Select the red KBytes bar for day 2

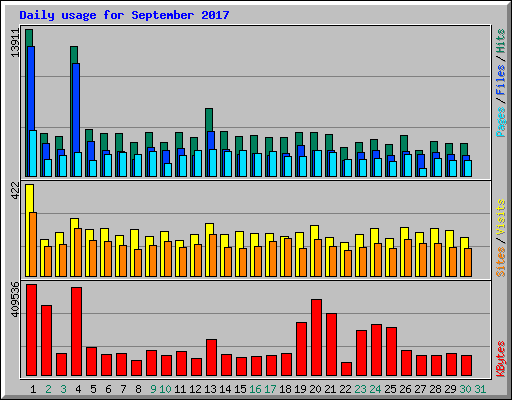coord(46,340)
